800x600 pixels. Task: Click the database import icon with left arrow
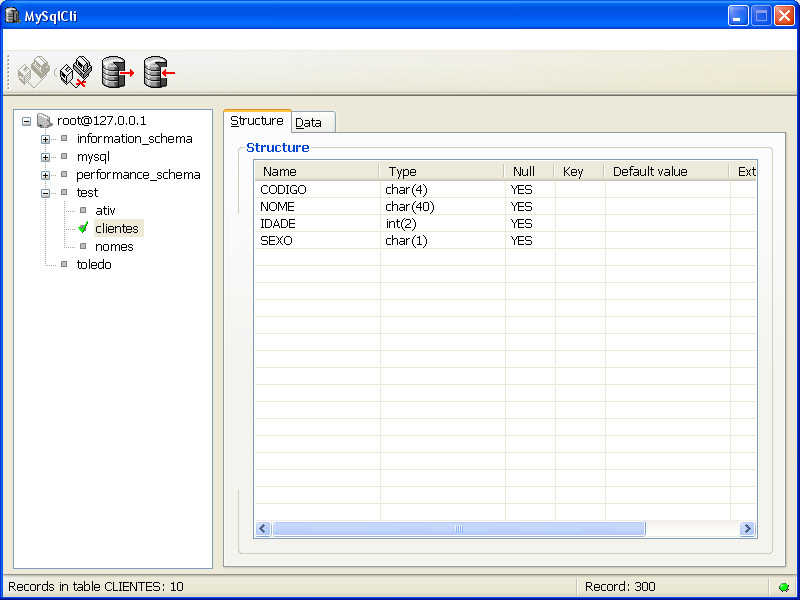tap(159, 72)
